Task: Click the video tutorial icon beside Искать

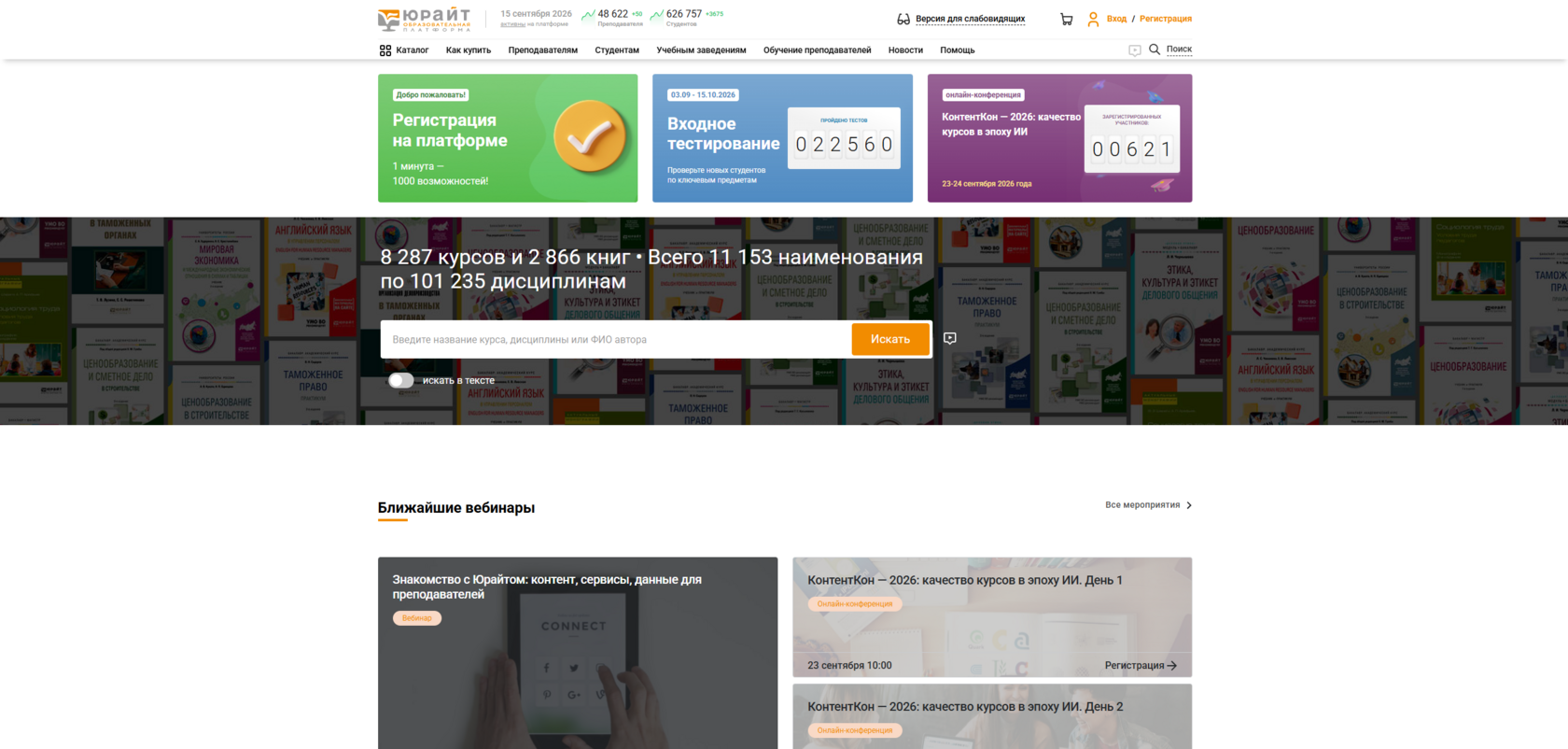Action: (950, 338)
